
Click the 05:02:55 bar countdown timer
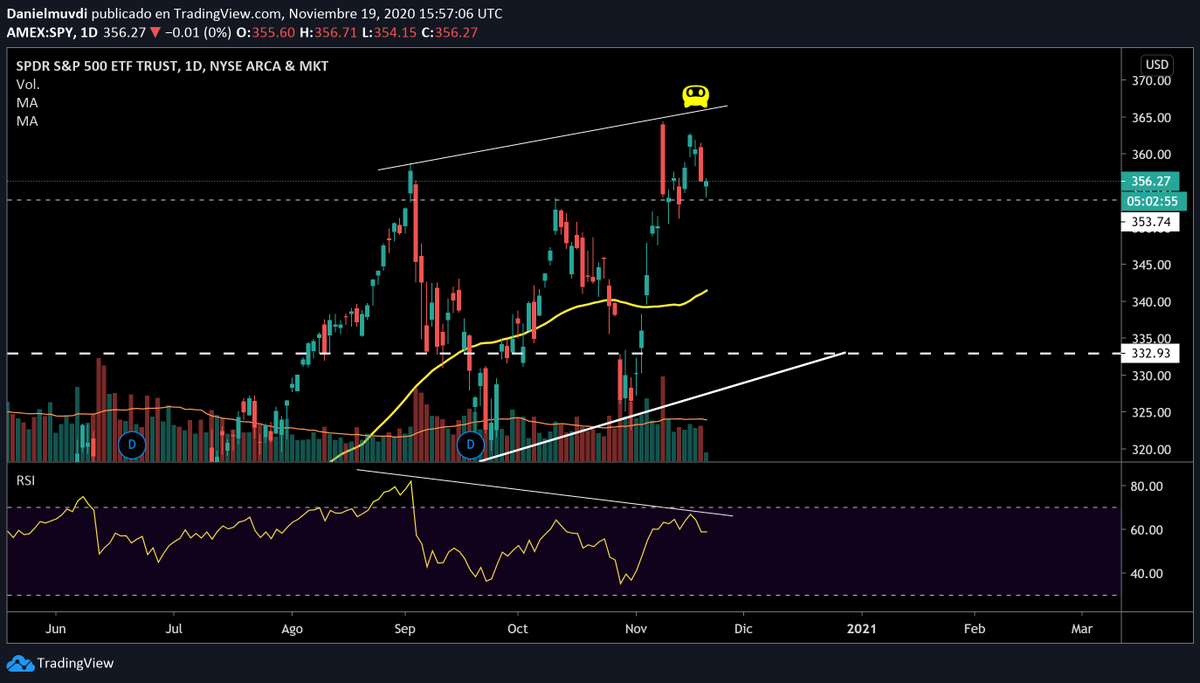[x=1152, y=201]
